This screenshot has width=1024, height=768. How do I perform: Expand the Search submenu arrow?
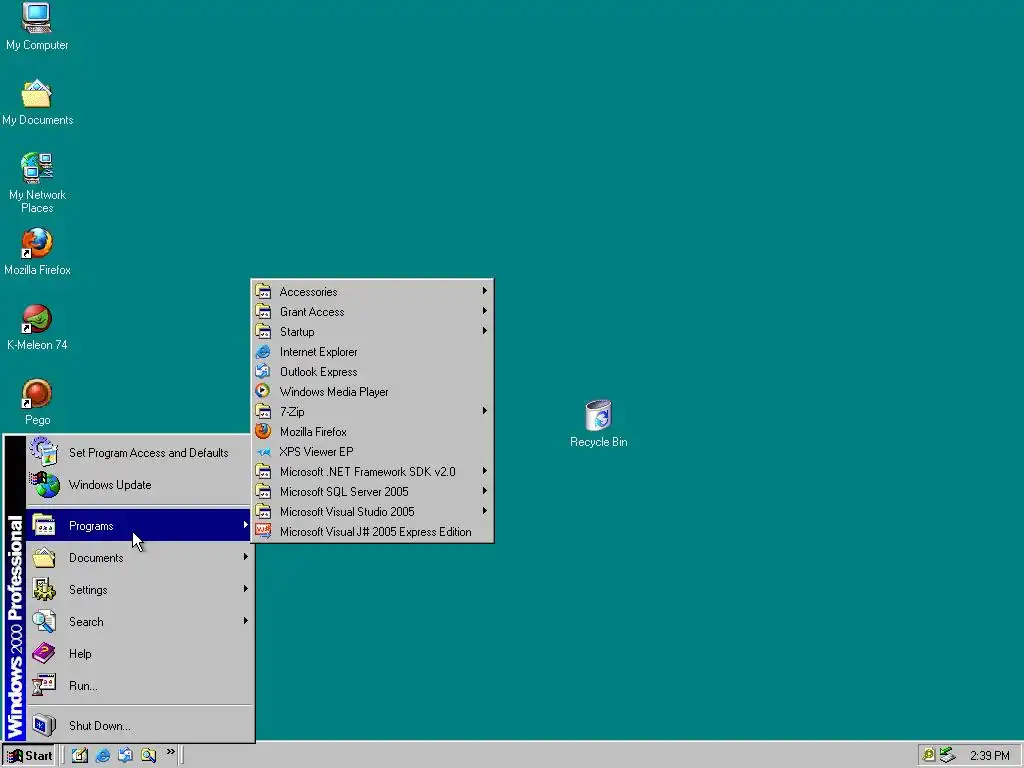[245, 621]
